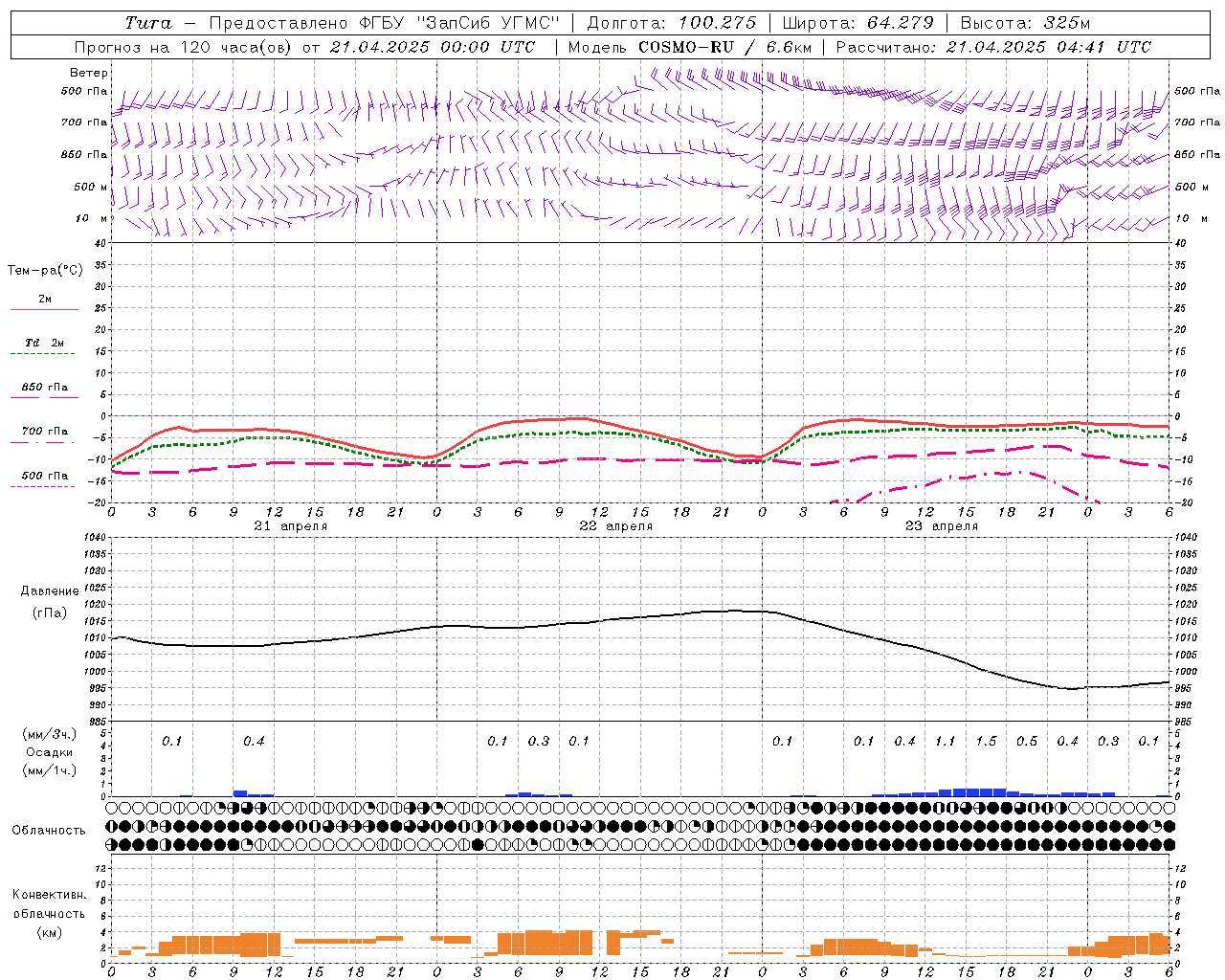Click the "22 апреля" date label

[616, 526]
